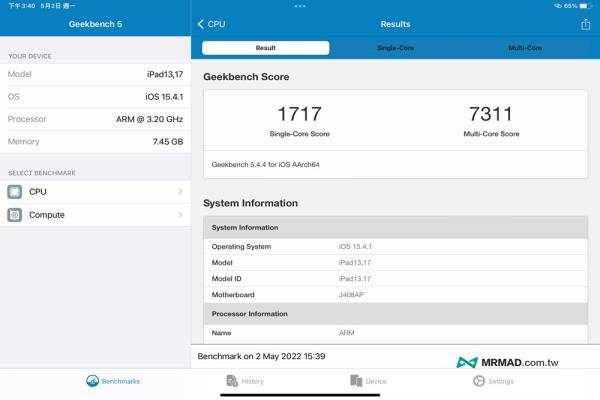
Task: Click the iPad13,17 model value in sidebar
Action: (165, 74)
